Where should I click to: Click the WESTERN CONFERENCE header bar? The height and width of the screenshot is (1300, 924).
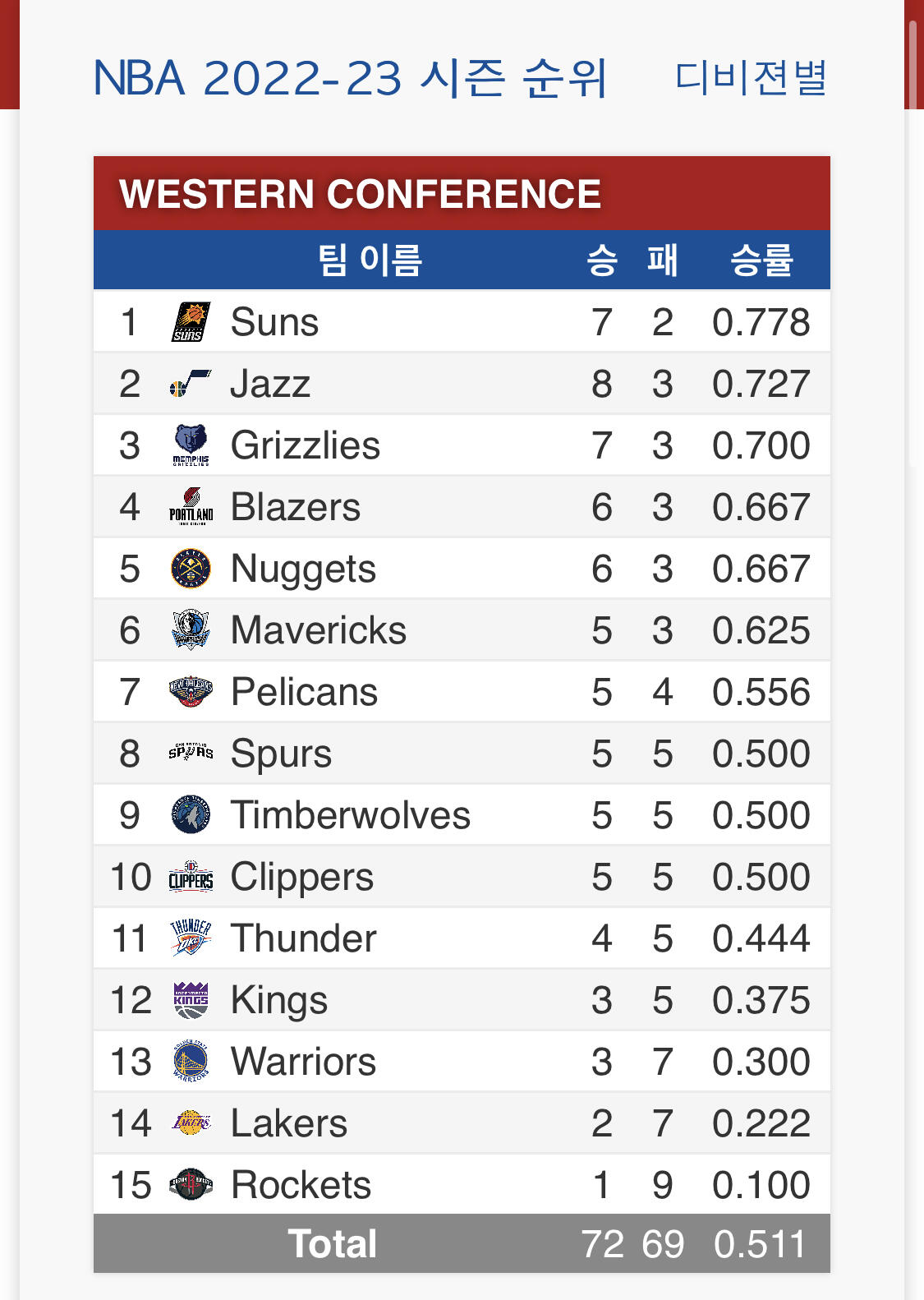click(x=462, y=194)
